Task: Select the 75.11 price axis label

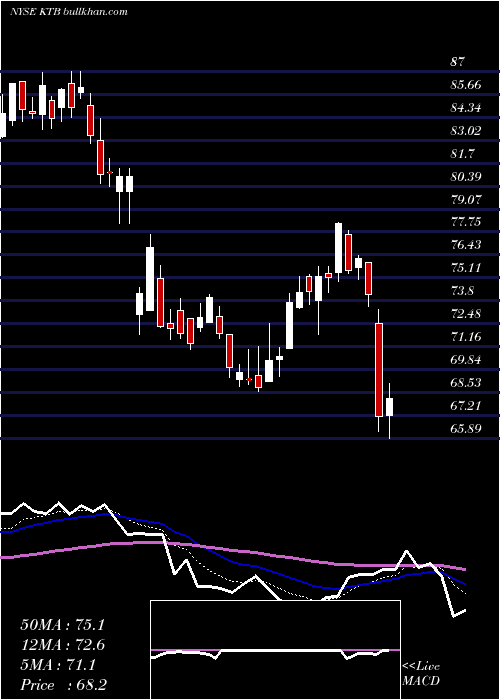Action: click(x=467, y=268)
